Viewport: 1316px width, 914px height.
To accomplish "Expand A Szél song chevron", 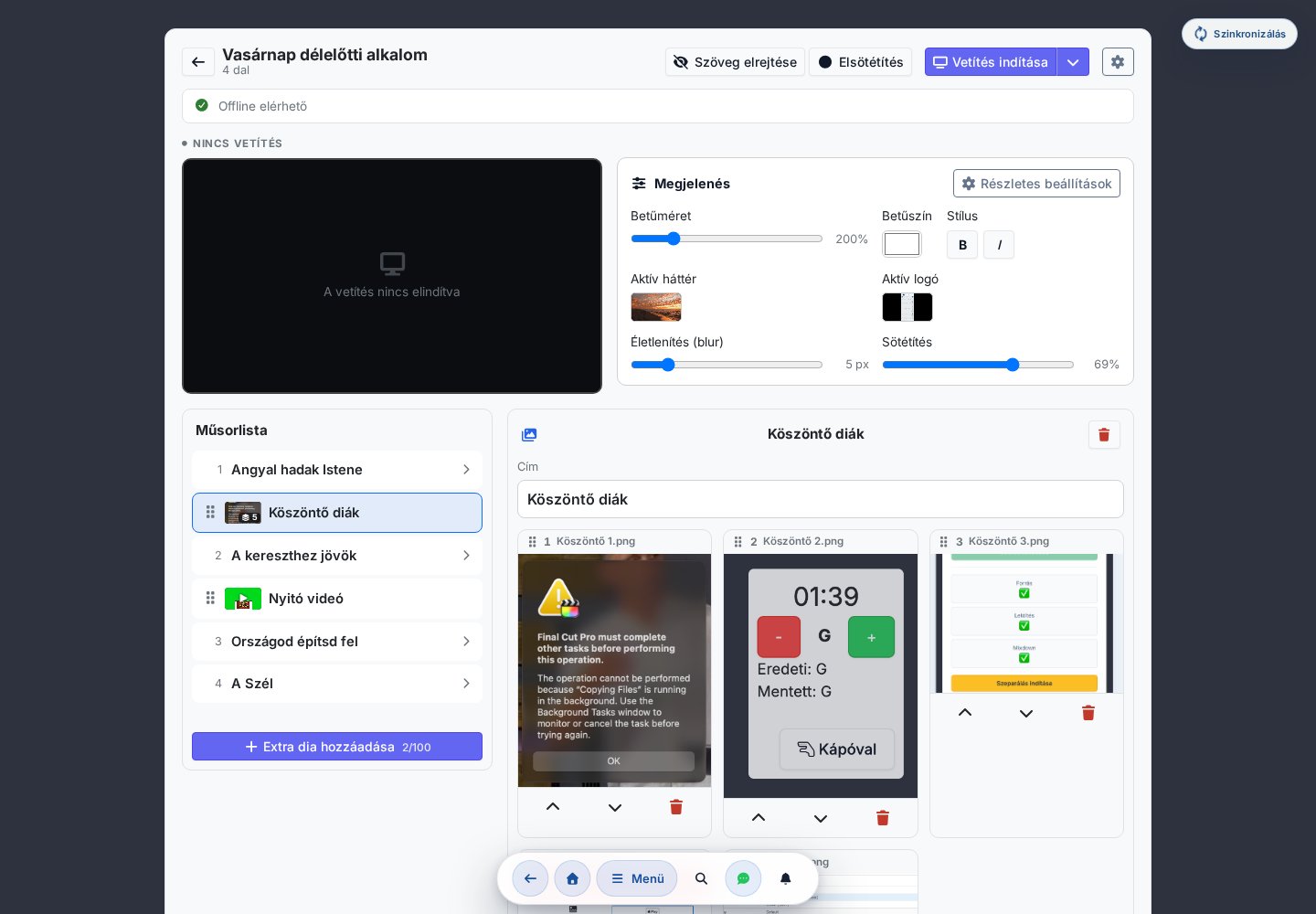I will click(466, 684).
